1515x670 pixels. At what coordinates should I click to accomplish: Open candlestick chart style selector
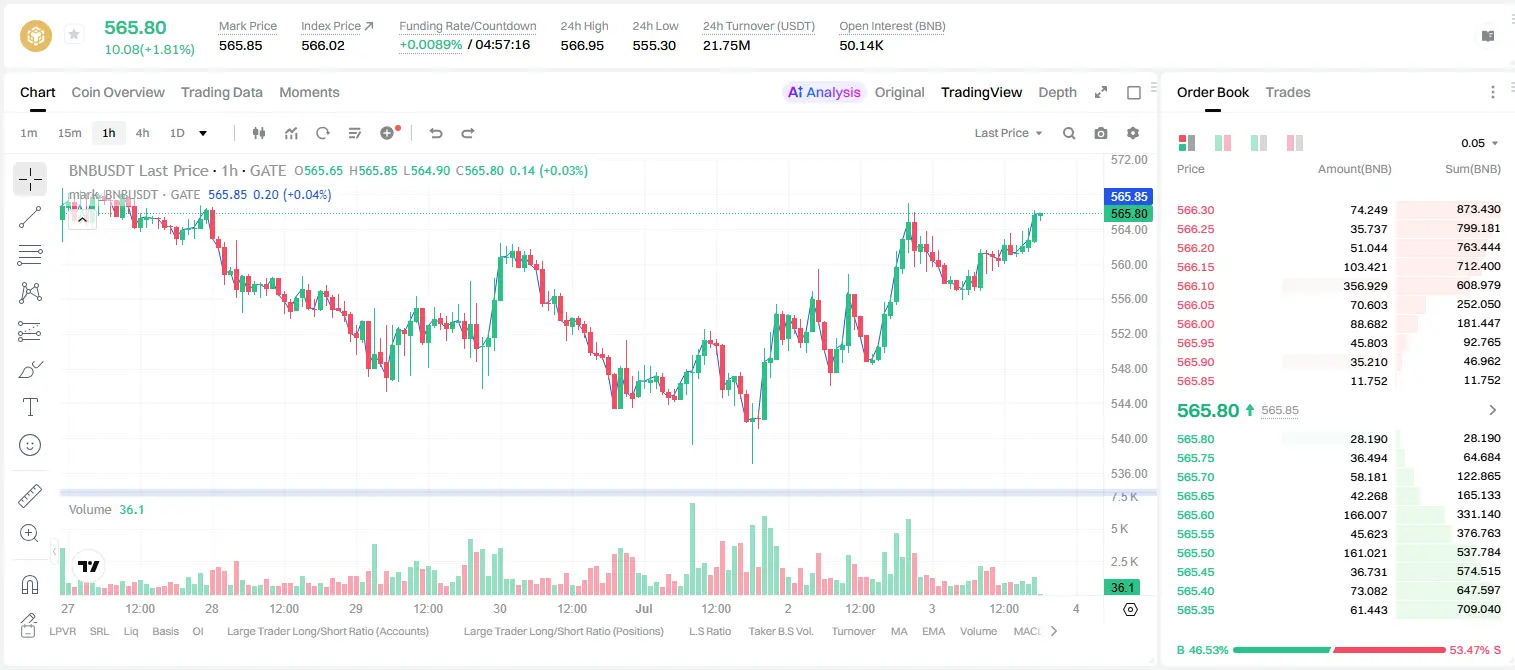pos(259,133)
